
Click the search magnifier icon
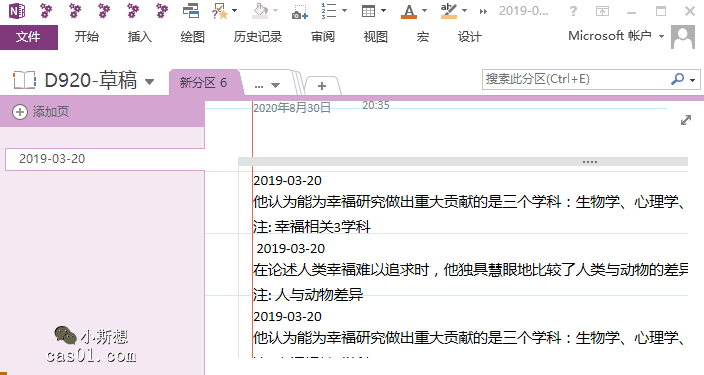tap(678, 79)
